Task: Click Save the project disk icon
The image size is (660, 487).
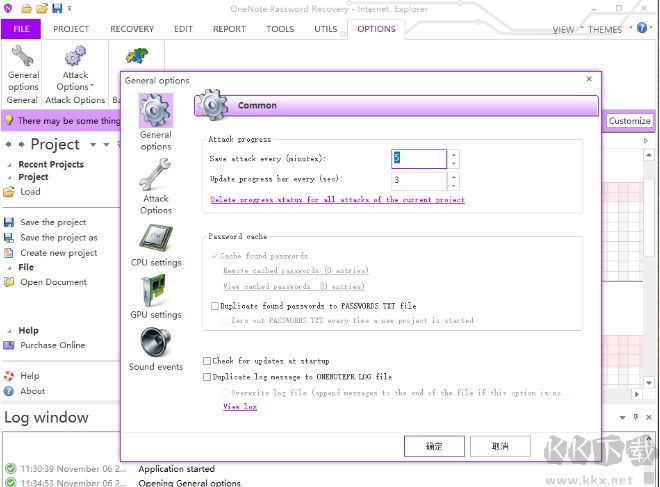Action: pyautogui.click(x=9, y=222)
